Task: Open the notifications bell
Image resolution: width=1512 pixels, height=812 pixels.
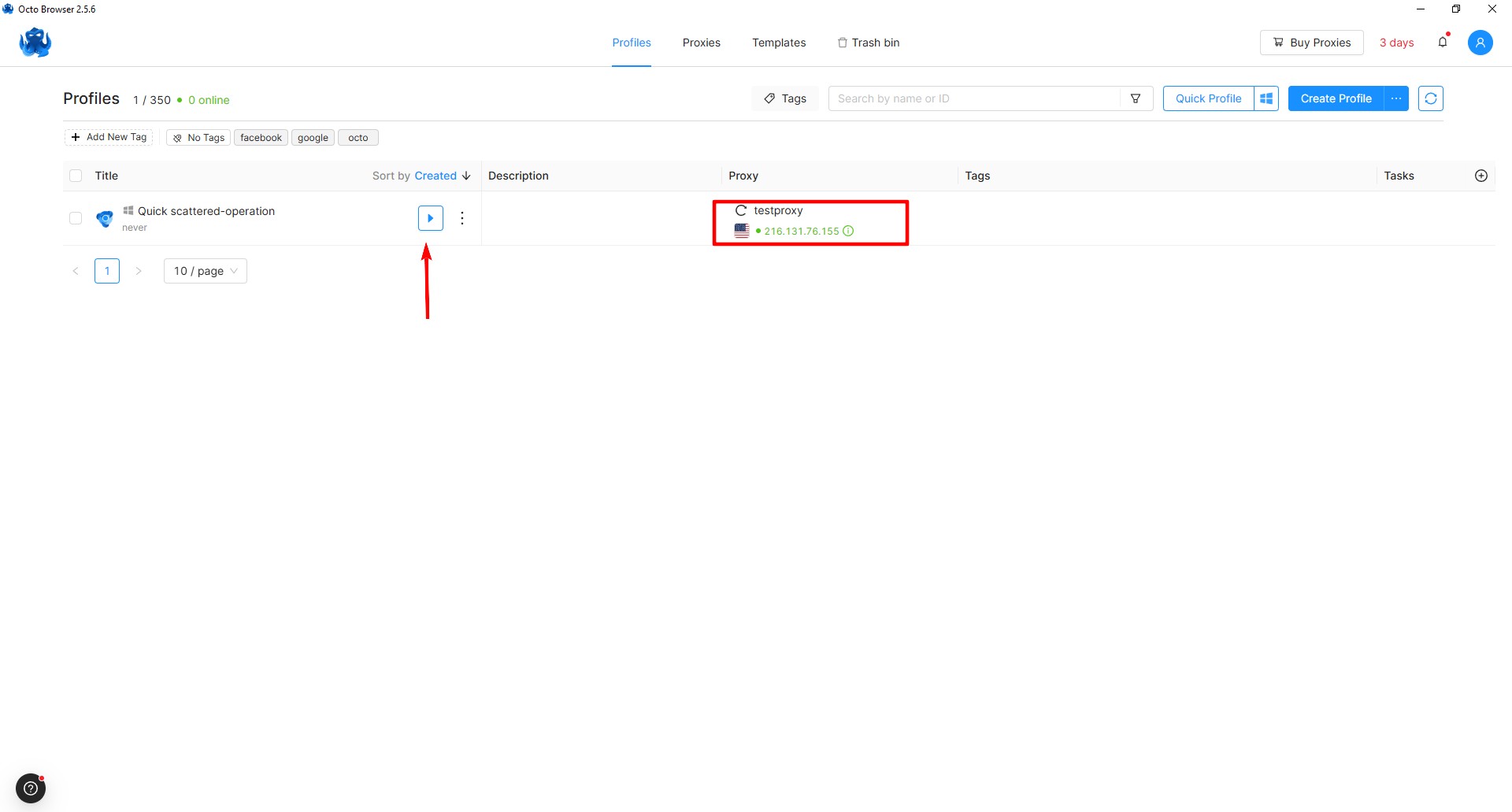Action: 1443,43
